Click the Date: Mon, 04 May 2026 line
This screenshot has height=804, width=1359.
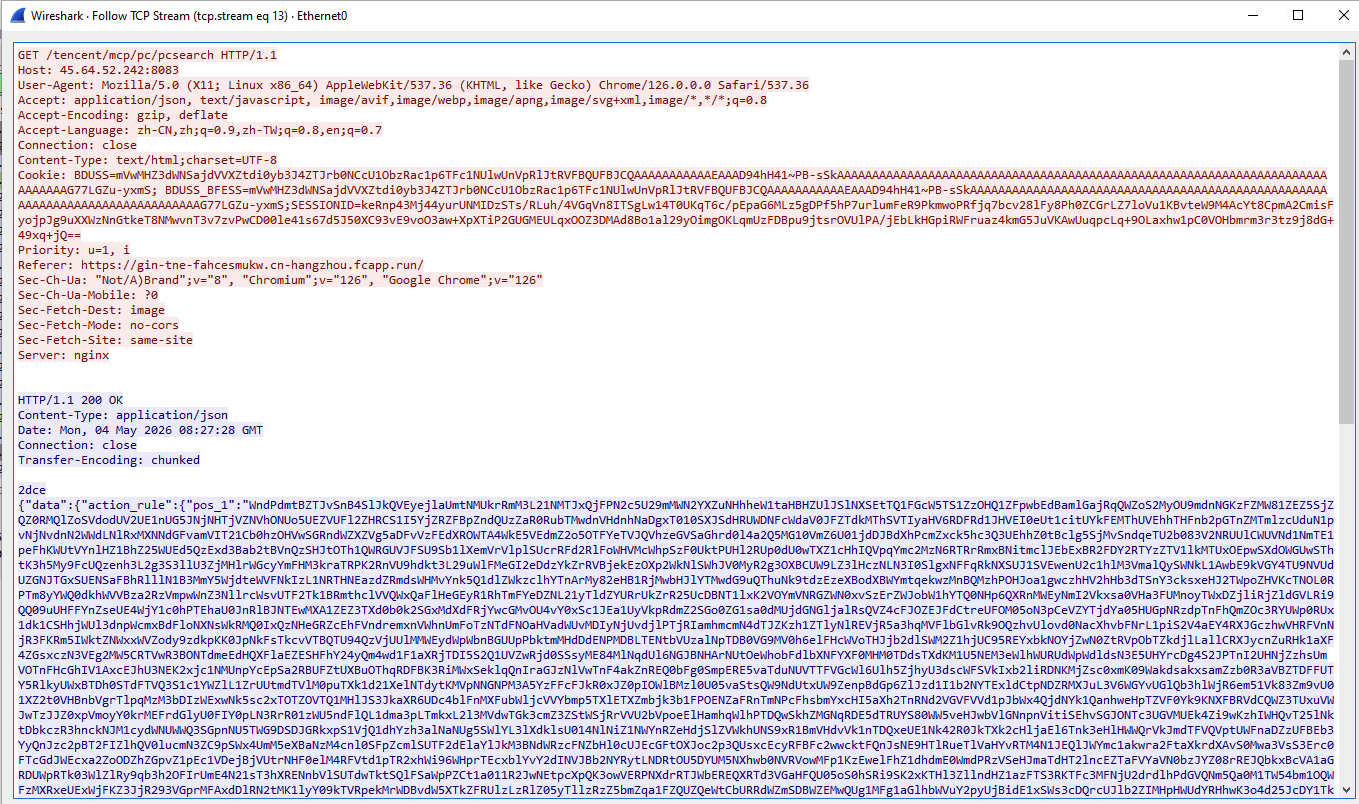point(140,430)
